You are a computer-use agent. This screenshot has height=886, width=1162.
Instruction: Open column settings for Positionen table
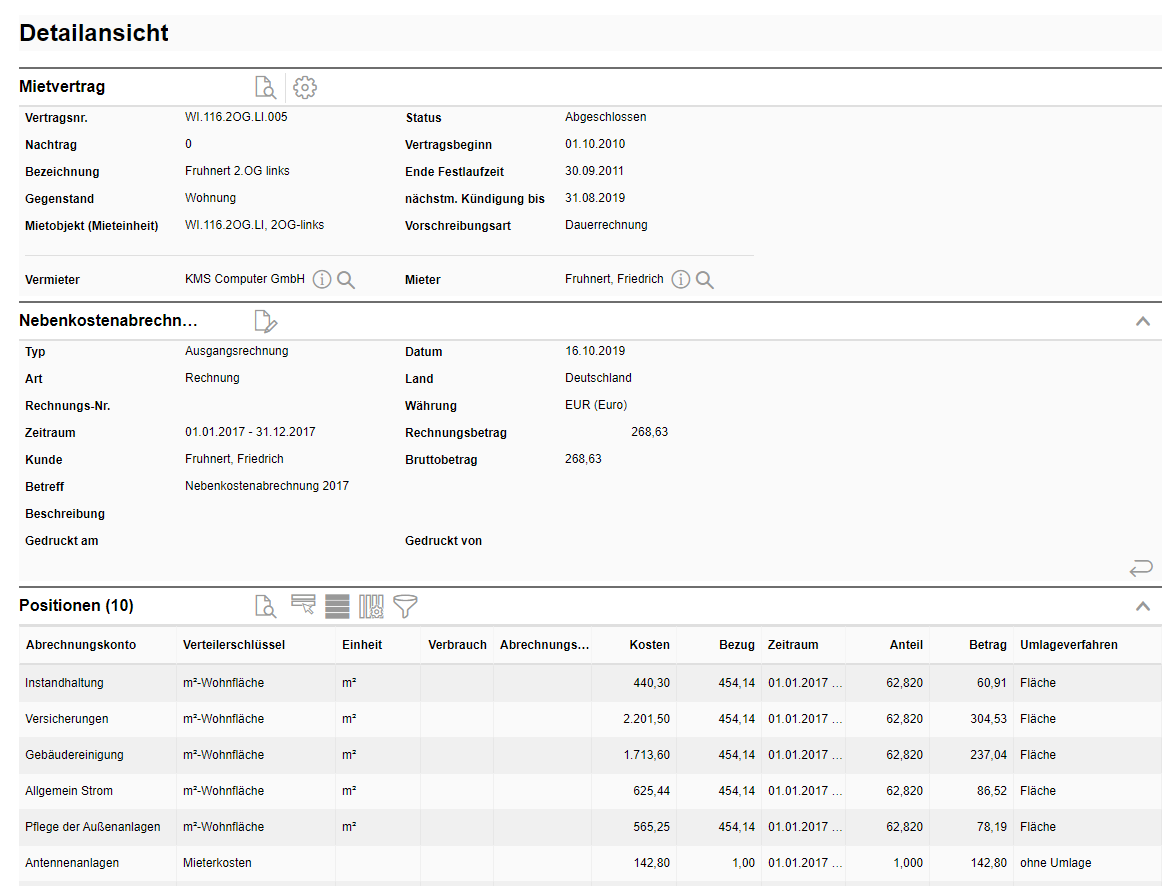371,606
